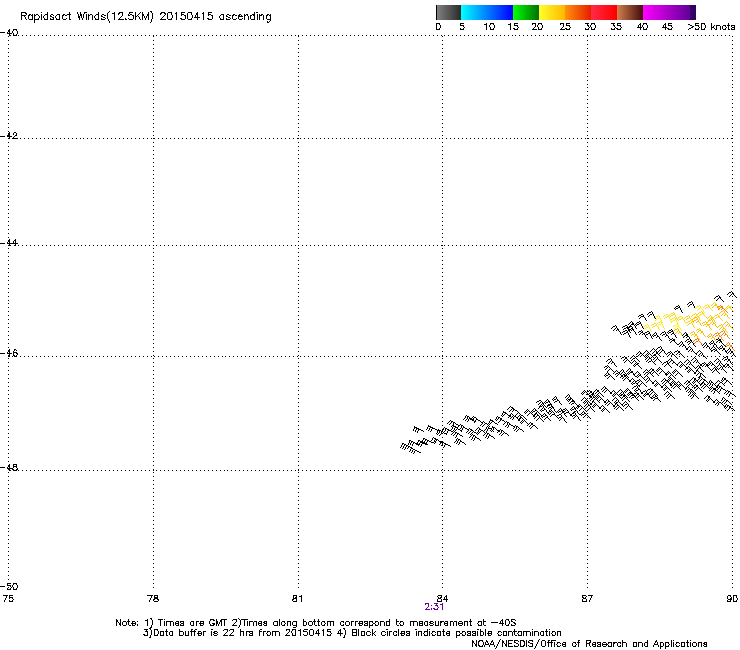Screen dimensions: 740x650
Task: Click the '-50' latitude axis label
Action: tap(9, 586)
